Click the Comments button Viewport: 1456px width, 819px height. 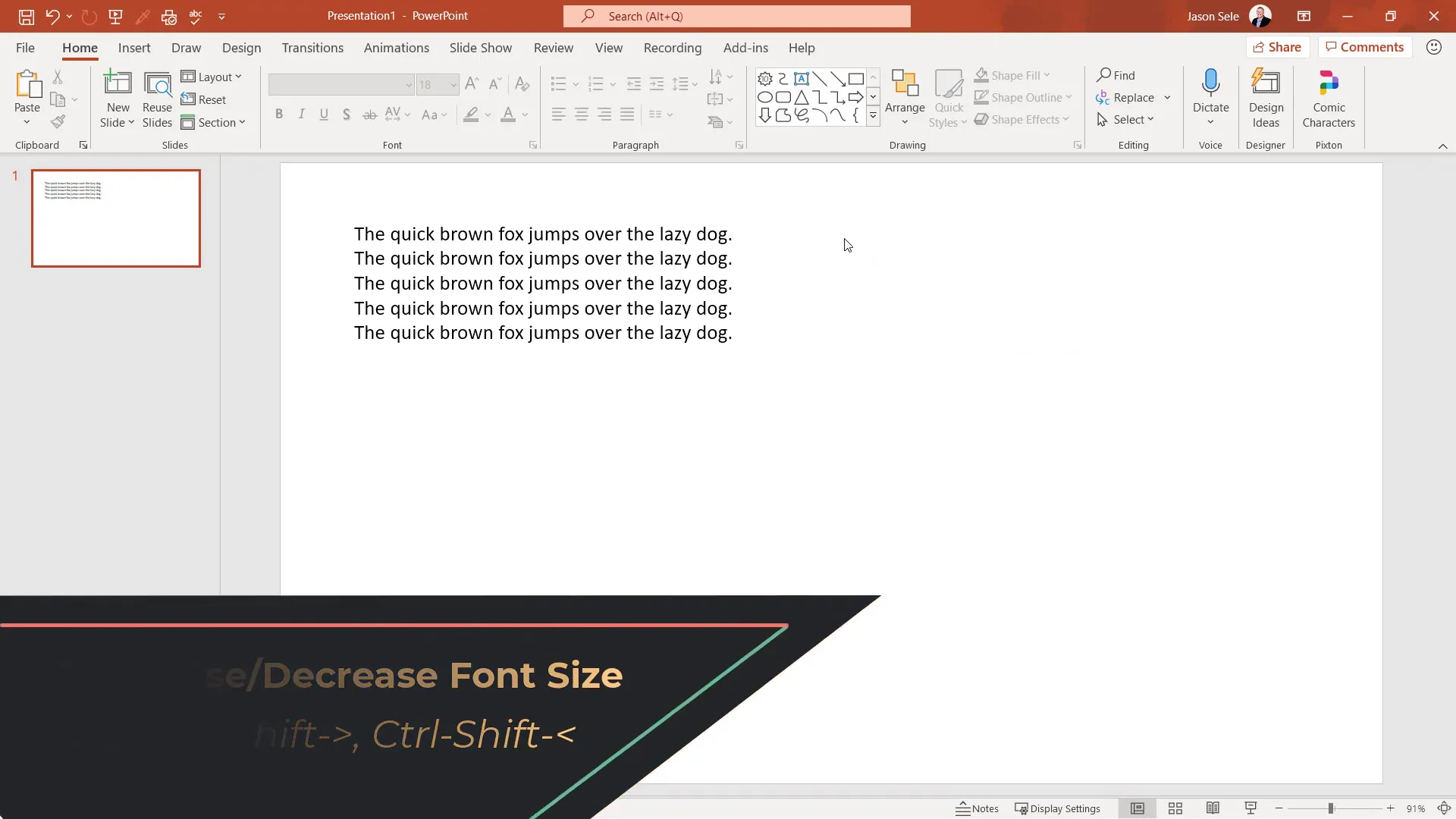1364,47
